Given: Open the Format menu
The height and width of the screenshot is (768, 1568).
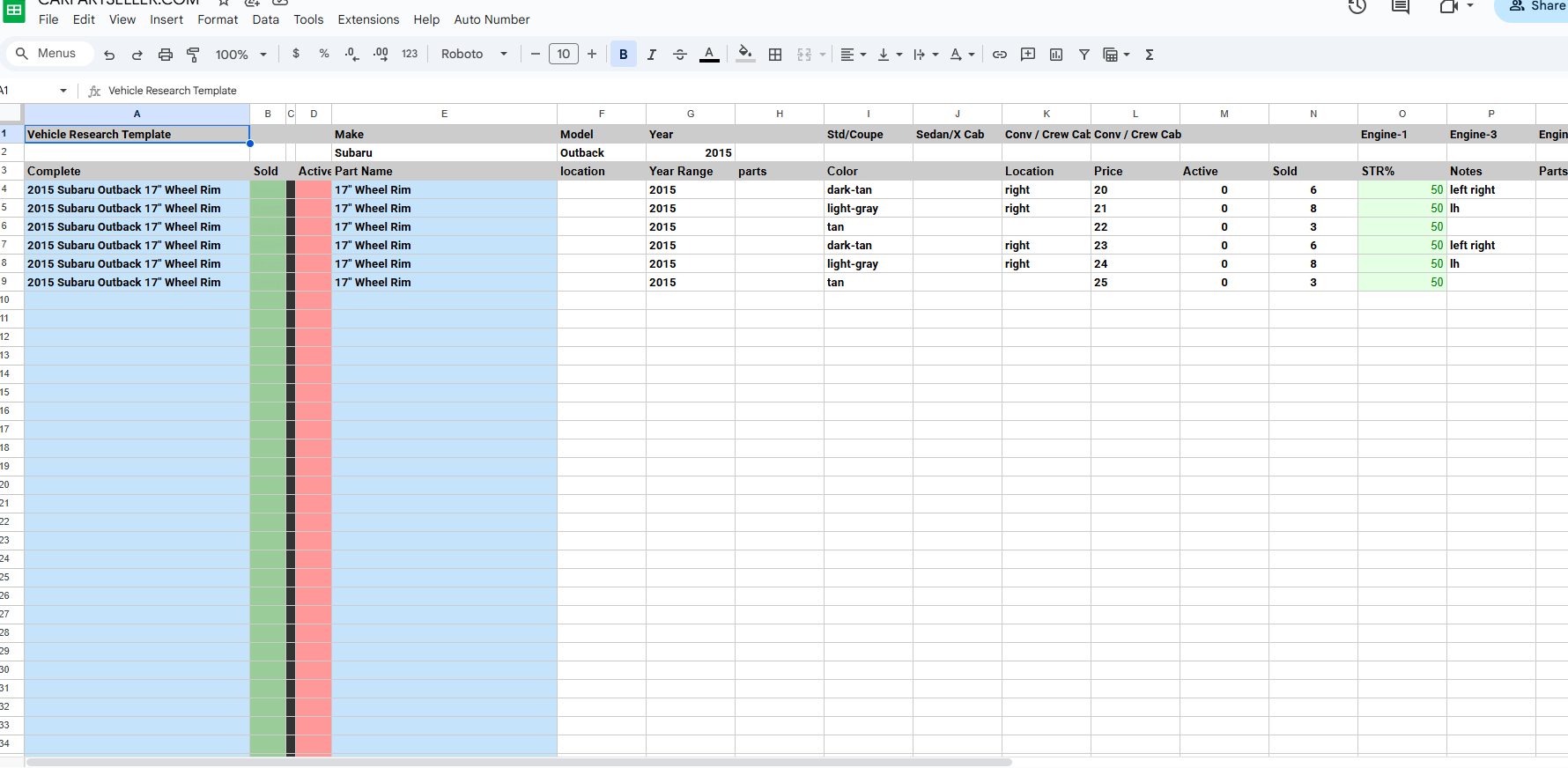Looking at the screenshot, I should click(218, 19).
